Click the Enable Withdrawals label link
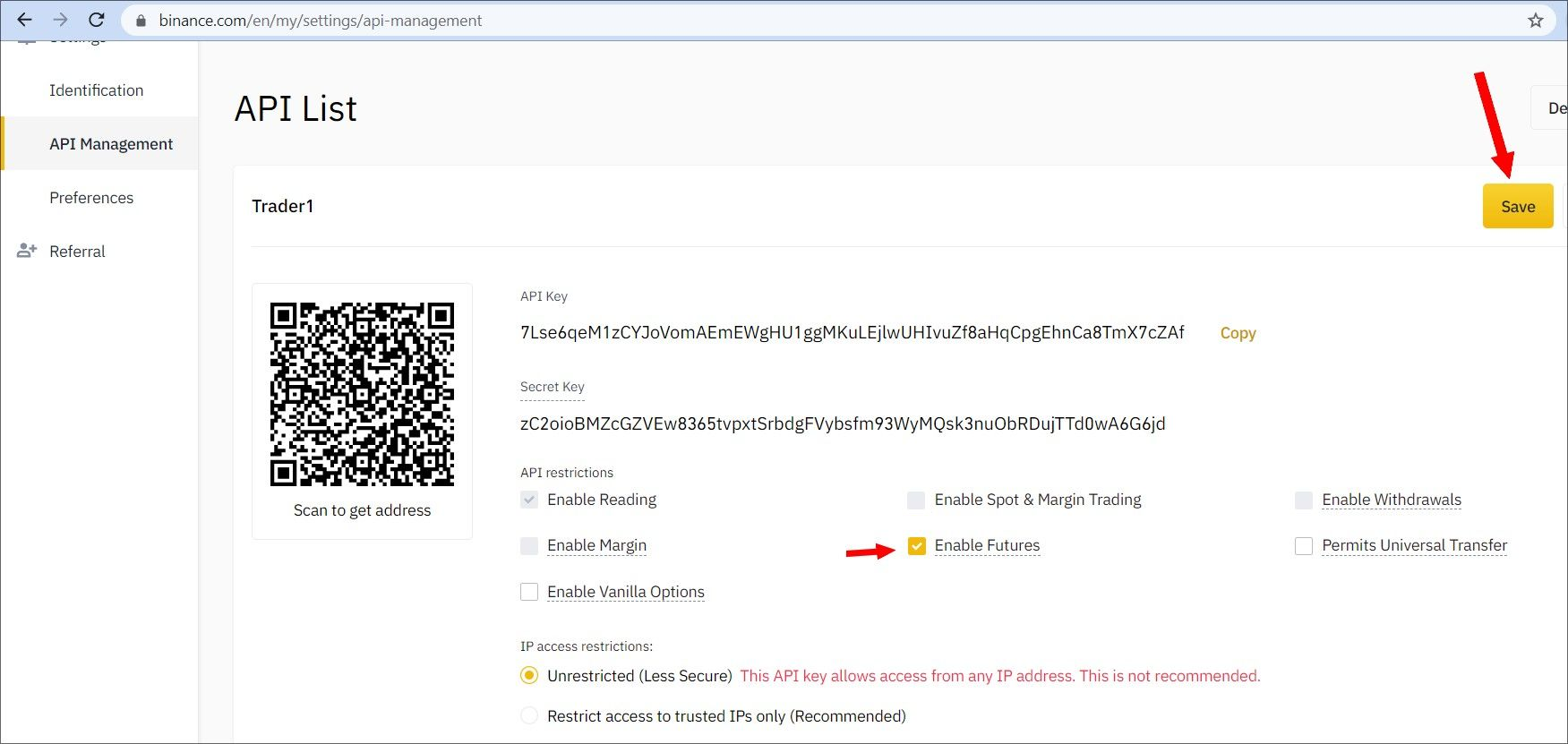The width and height of the screenshot is (1568, 744). (x=1392, y=500)
